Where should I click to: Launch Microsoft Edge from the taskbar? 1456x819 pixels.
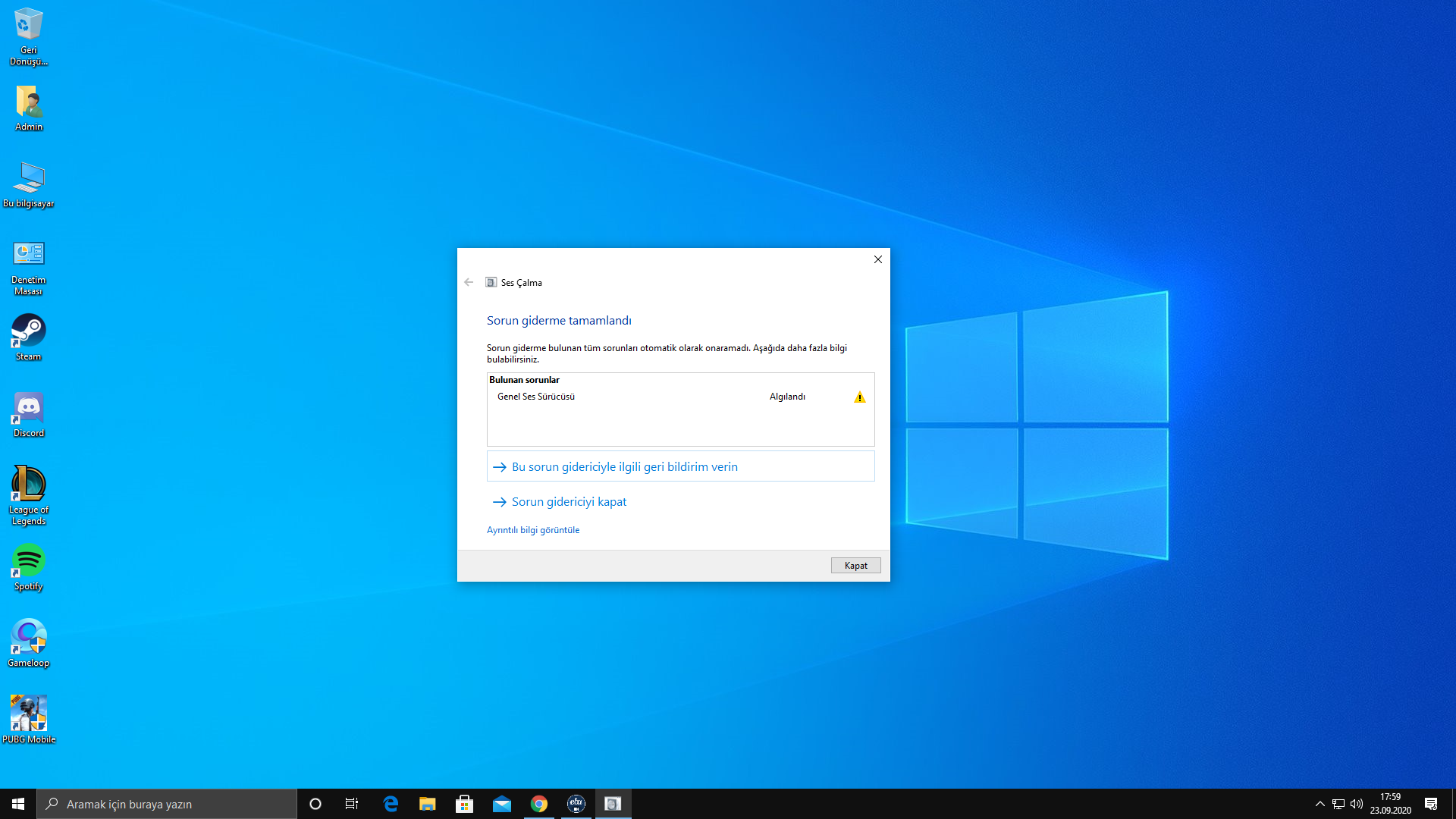coord(391,804)
